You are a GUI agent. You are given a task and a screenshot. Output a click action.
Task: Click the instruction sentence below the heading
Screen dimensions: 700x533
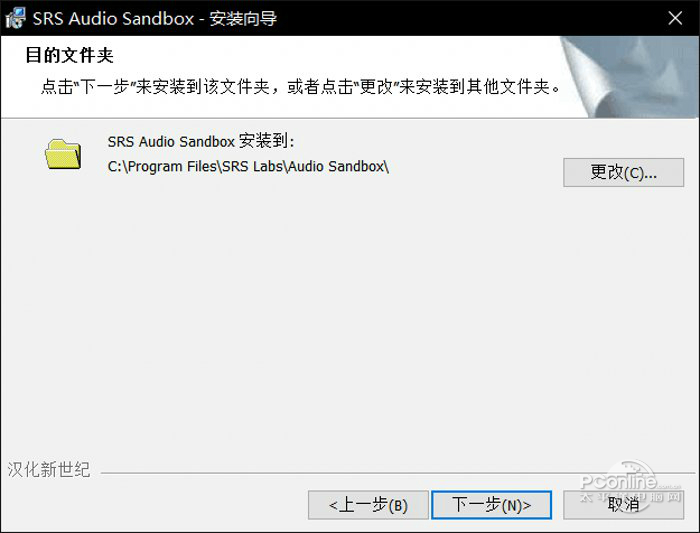(x=300, y=87)
